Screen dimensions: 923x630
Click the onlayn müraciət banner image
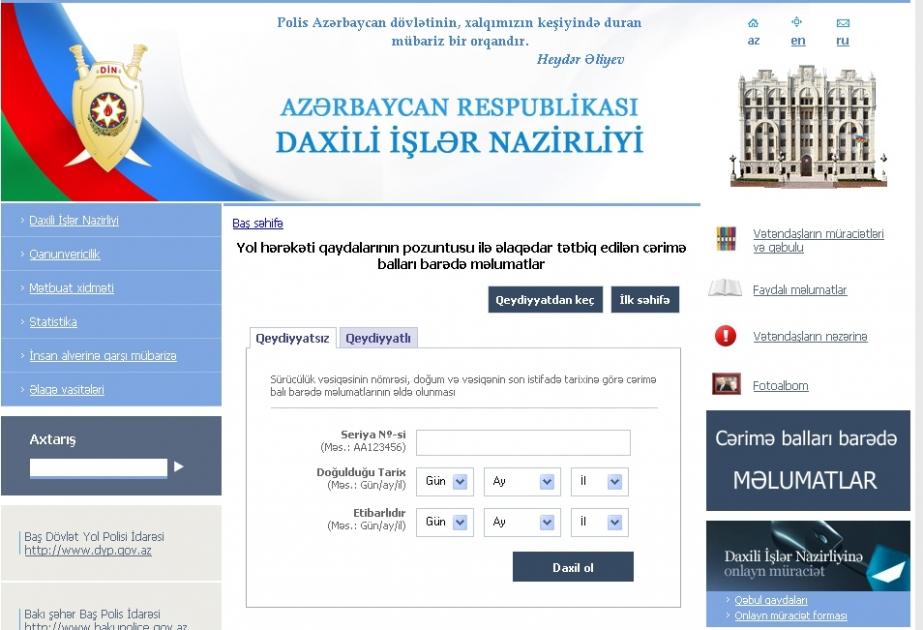[x=808, y=556]
